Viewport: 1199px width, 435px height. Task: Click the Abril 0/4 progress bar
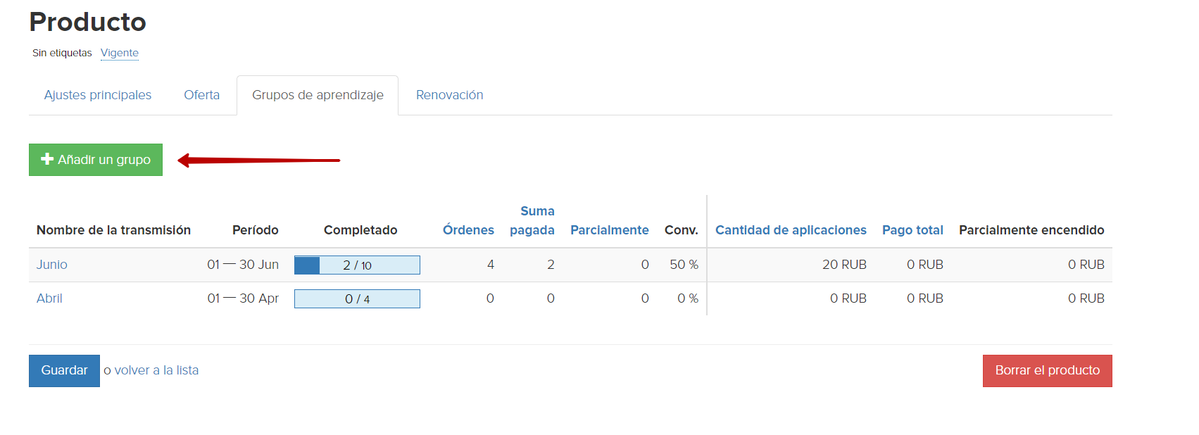[x=356, y=298]
